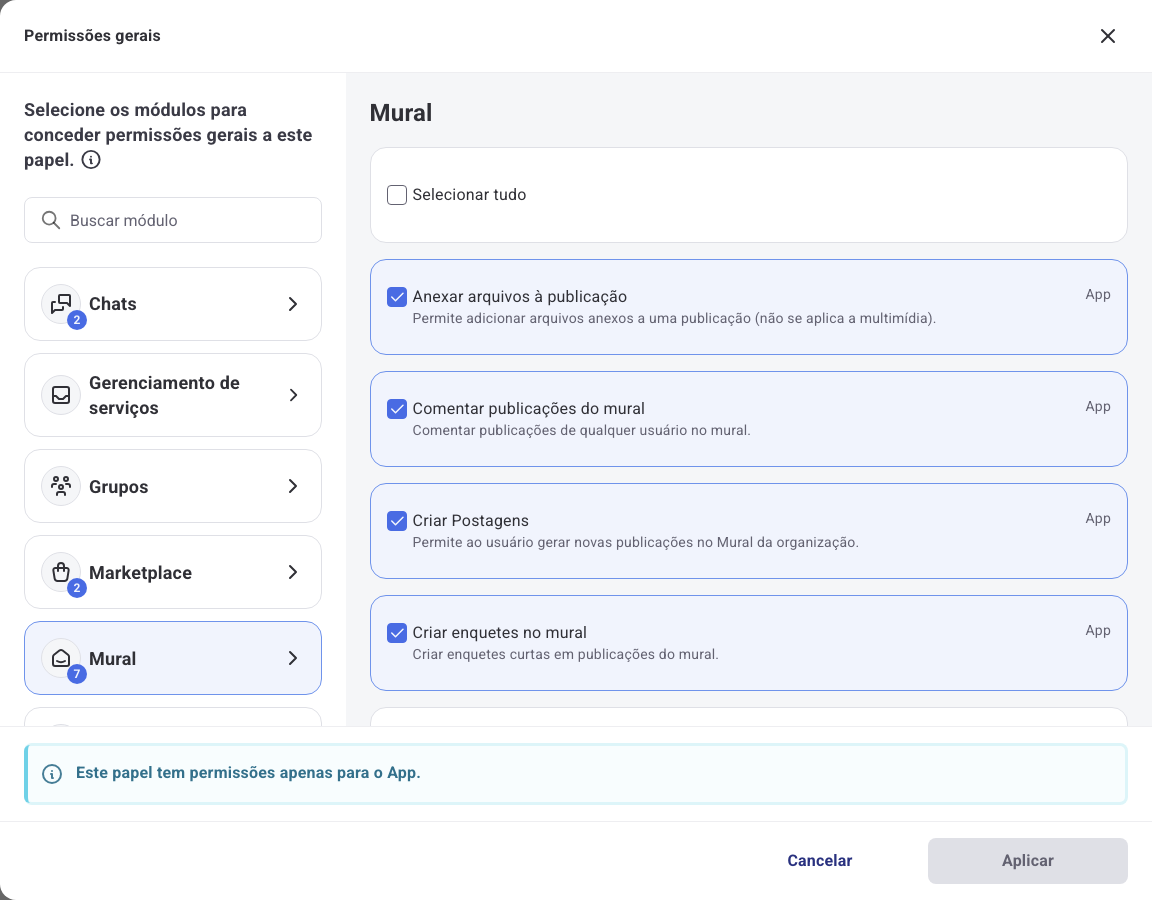The width and height of the screenshot is (1152, 900).
Task: Click the Aplicar button
Action: tap(1028, 860)
